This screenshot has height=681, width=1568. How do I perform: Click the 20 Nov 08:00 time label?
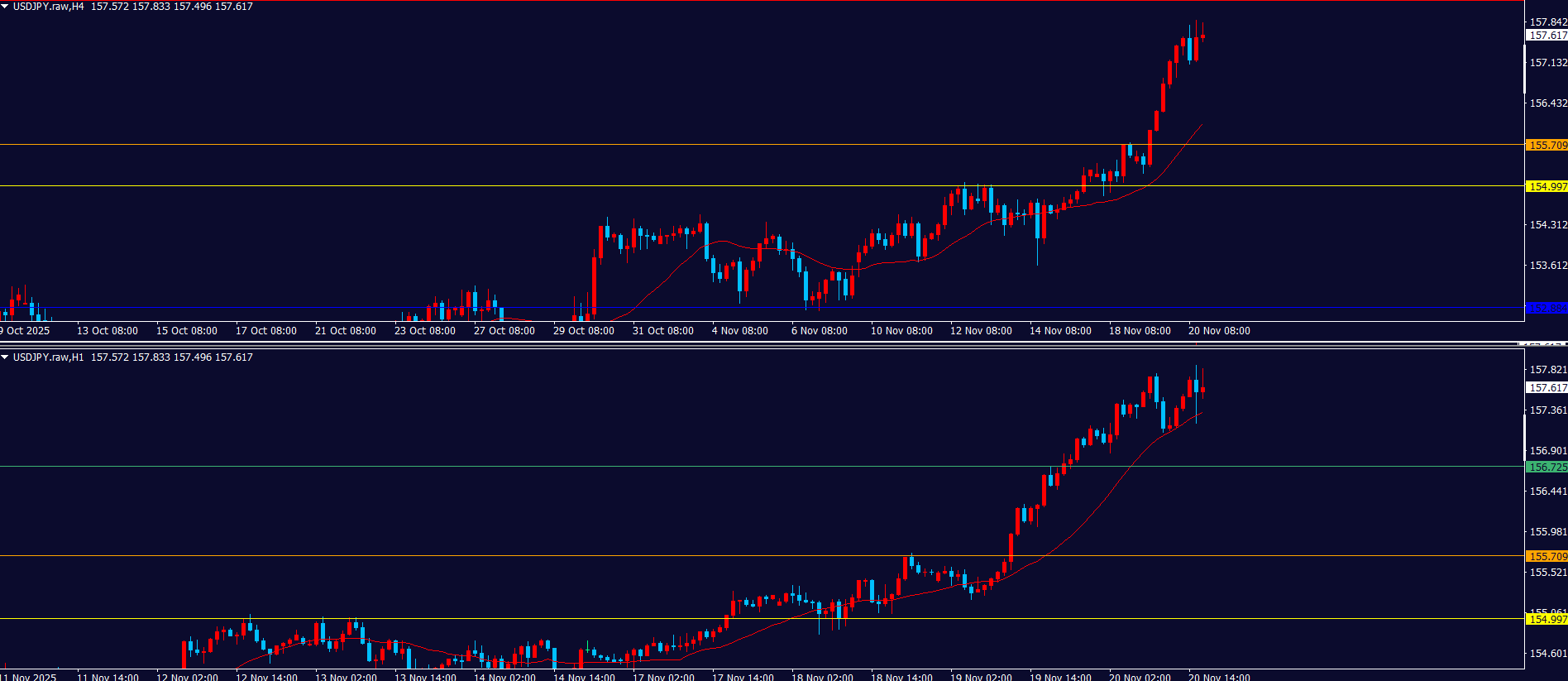pyautogui.click(x=1219, y=331)
